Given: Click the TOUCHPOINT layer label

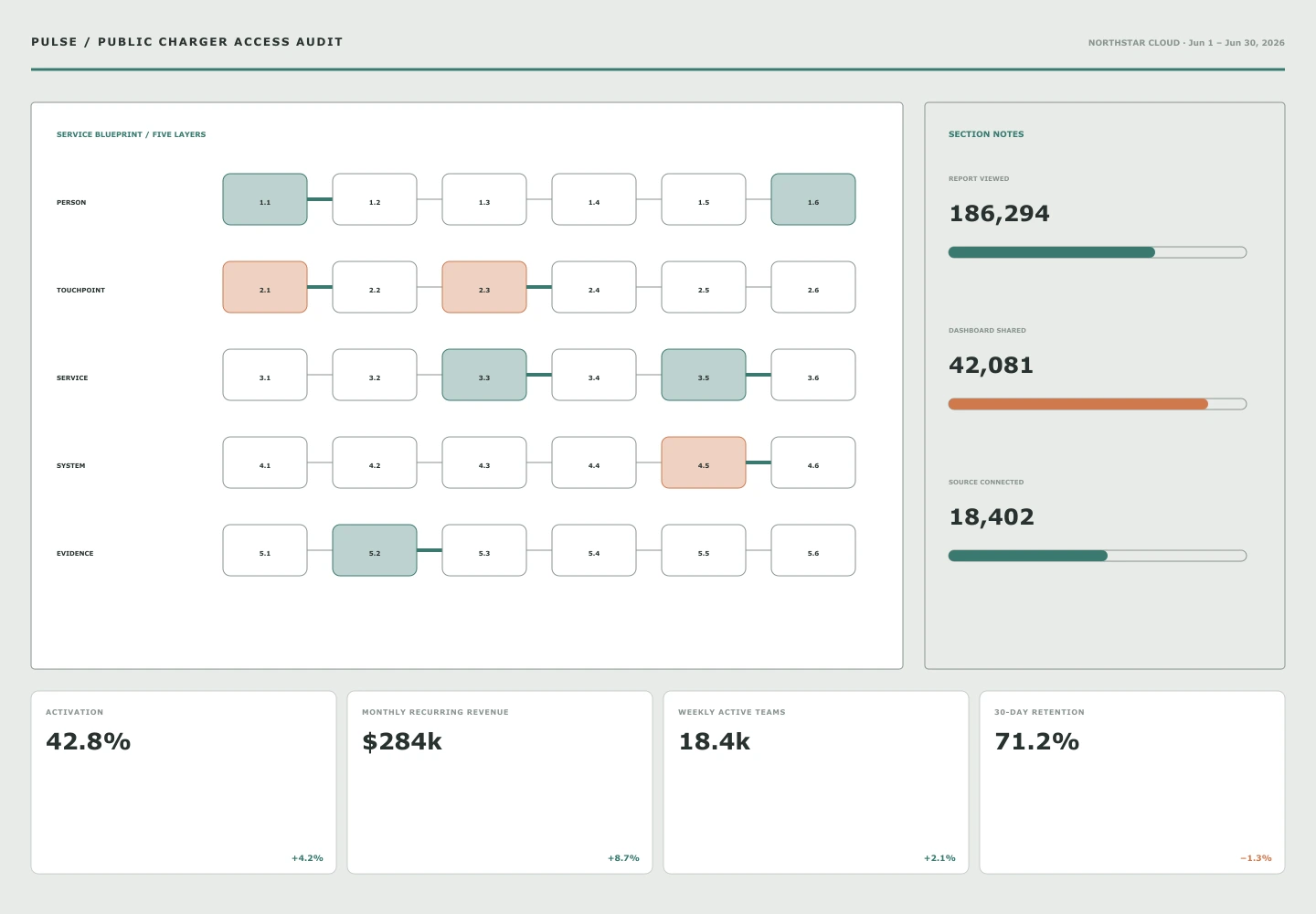Looking at the screenshot, I should [80, 290].
